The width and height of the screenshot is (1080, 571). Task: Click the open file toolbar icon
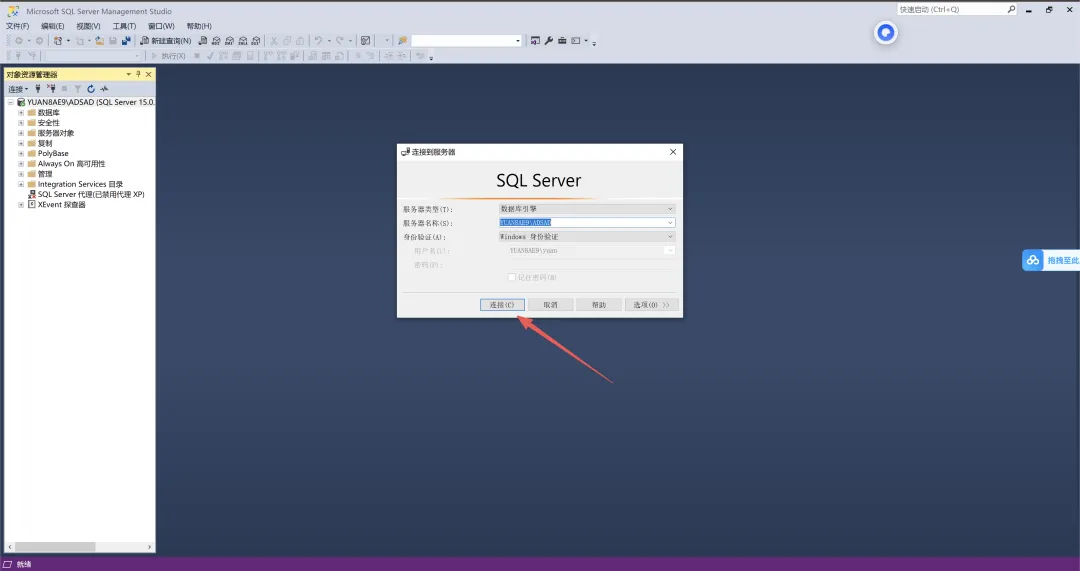point(100,41)
